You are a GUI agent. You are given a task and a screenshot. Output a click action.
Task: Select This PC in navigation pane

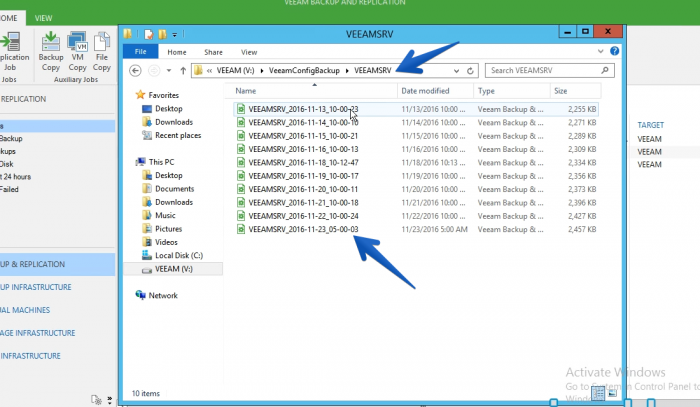click(x=161, y=162)
